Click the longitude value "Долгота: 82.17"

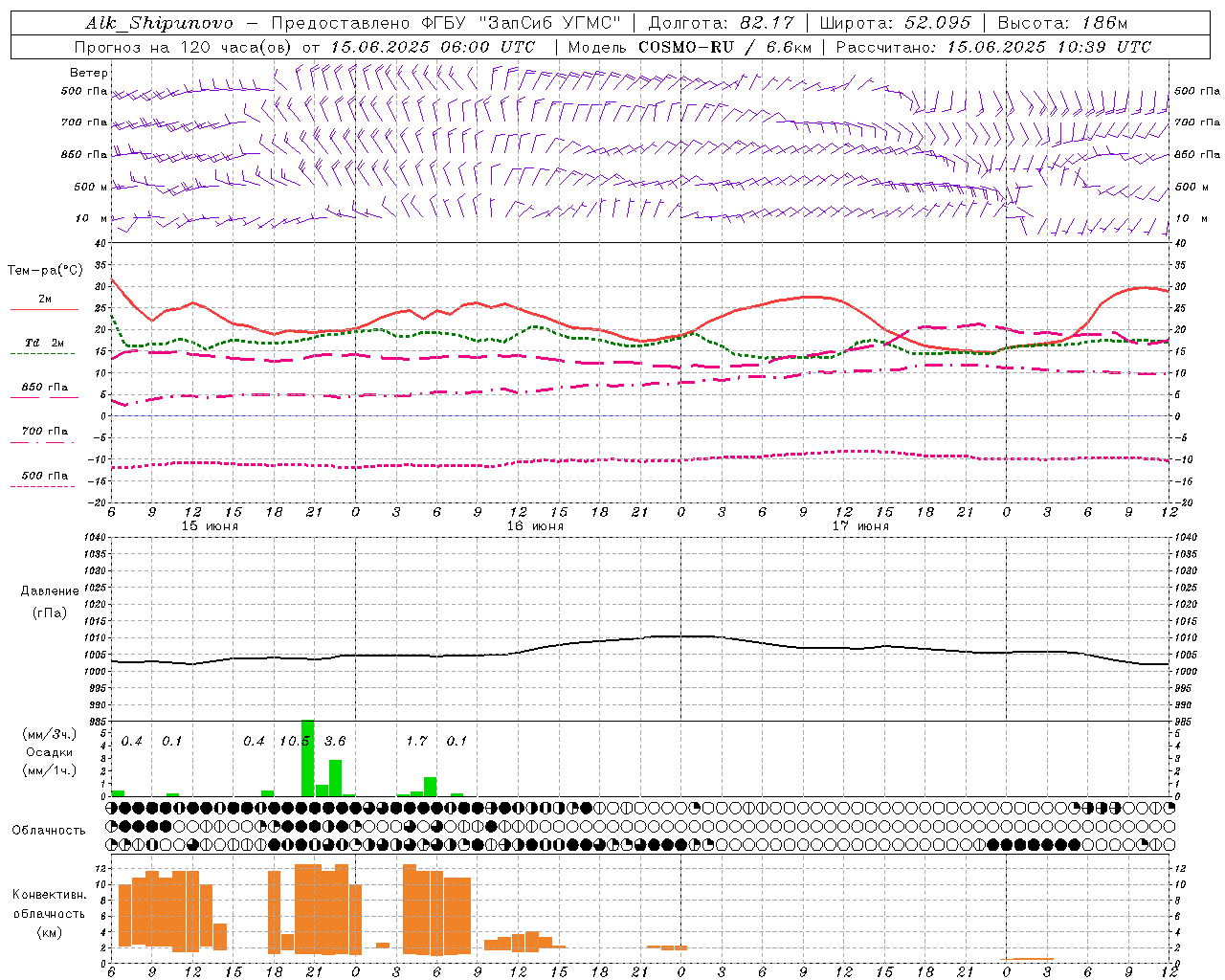tap(722, 23)
